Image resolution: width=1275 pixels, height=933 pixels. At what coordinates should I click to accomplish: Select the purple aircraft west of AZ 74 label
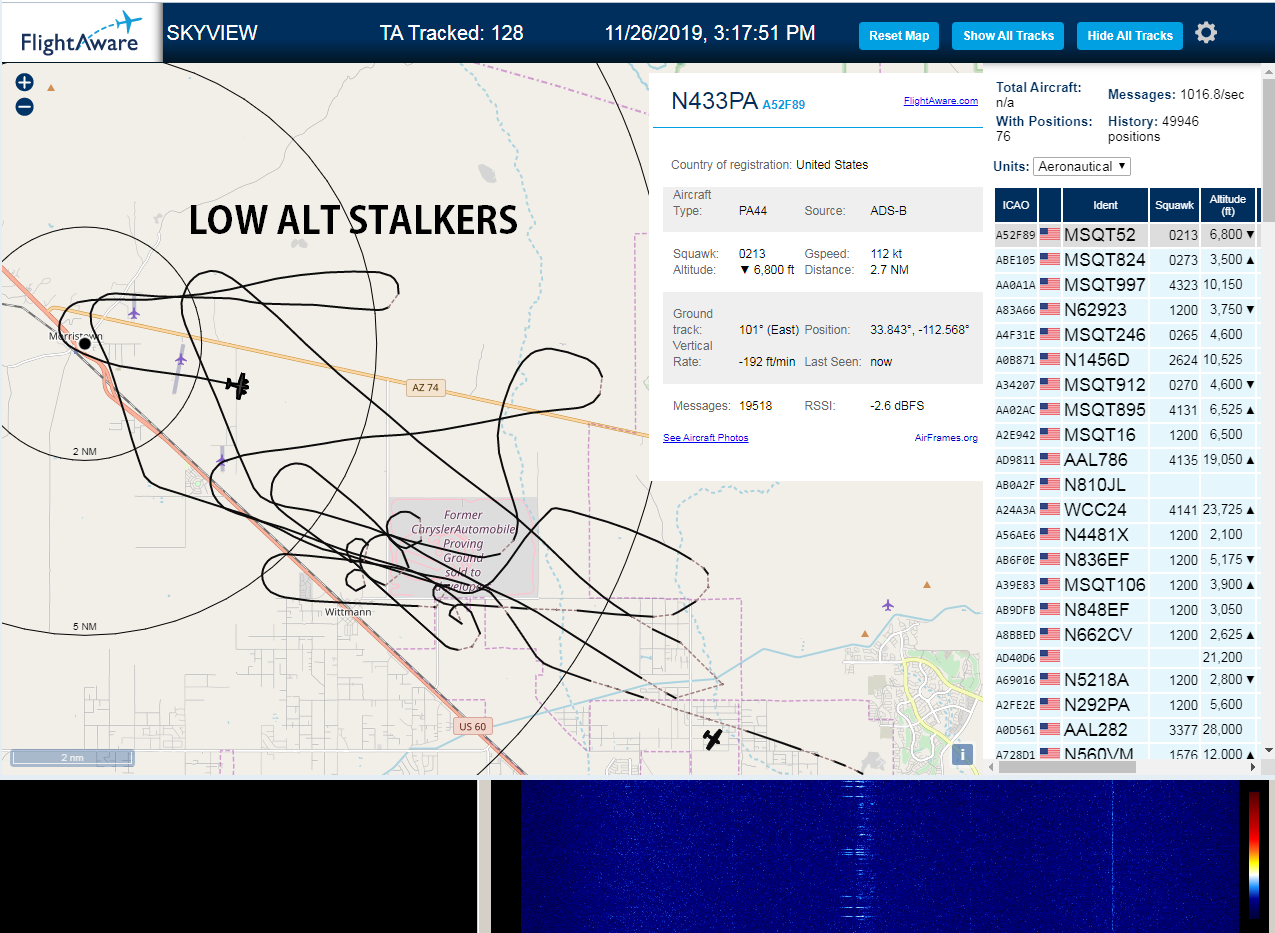(180, 358)
